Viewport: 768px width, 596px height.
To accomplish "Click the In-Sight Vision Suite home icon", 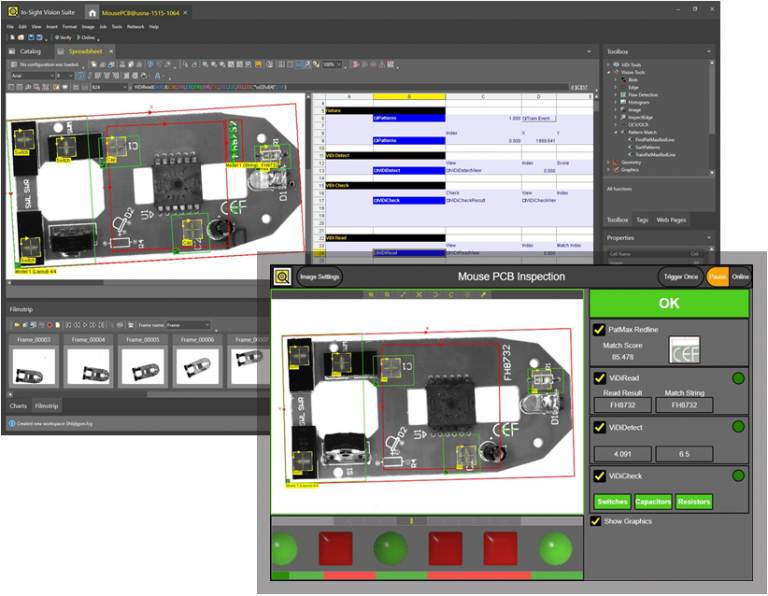I will pyautogui.click(x=92, y=13).
